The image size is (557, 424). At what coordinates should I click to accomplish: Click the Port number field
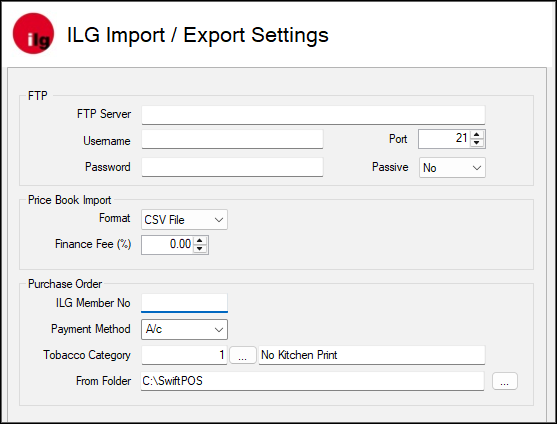click(444, 139)
